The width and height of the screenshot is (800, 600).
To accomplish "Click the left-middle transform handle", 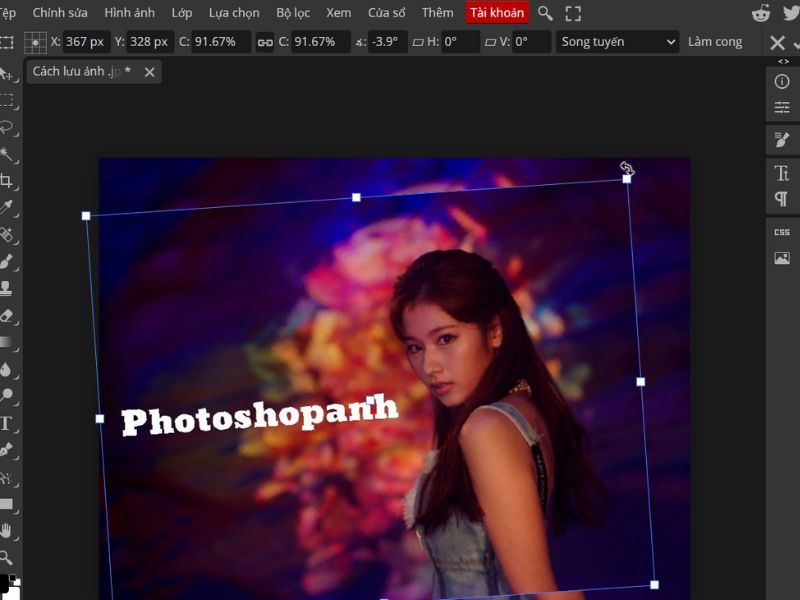I will [x=99, y=419].
